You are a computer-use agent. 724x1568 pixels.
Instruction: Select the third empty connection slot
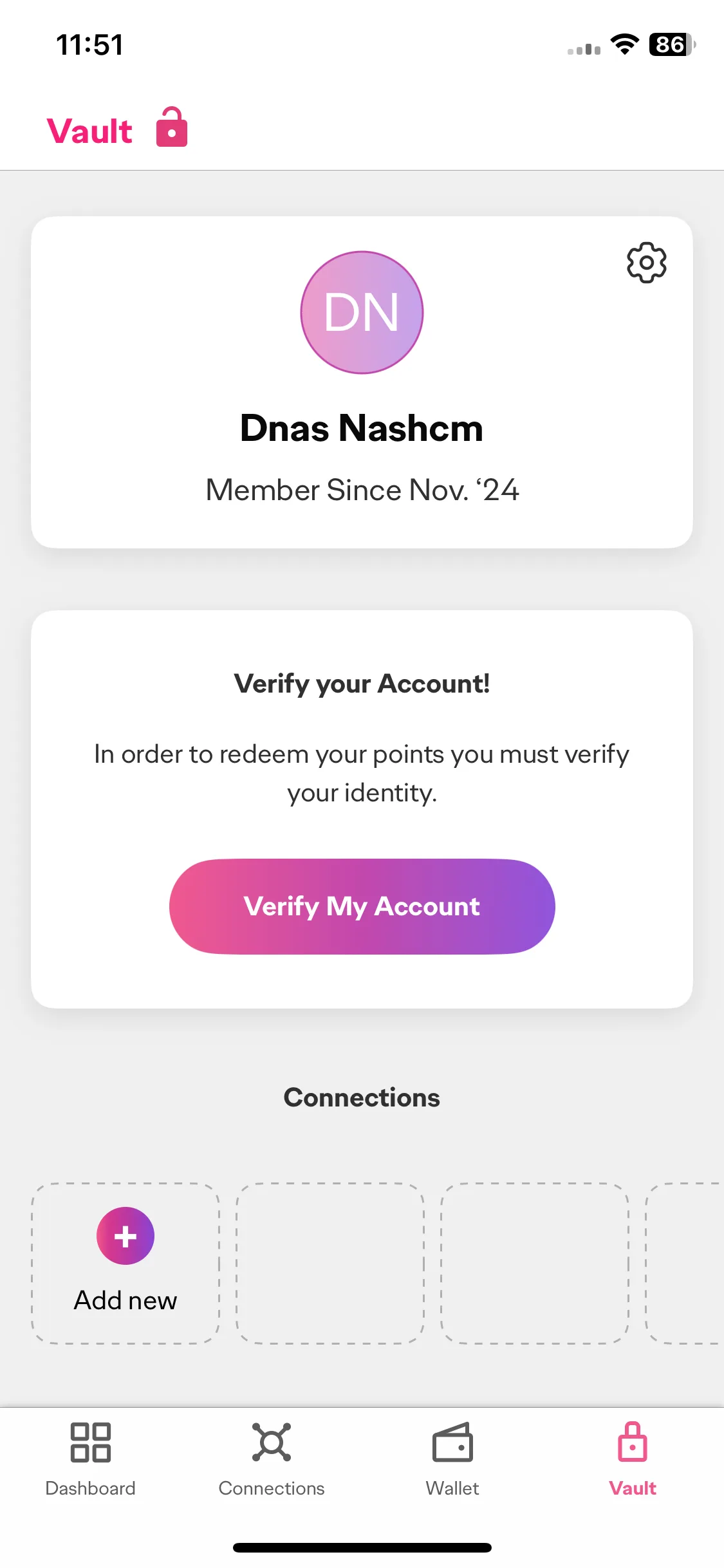[535, 1264]
